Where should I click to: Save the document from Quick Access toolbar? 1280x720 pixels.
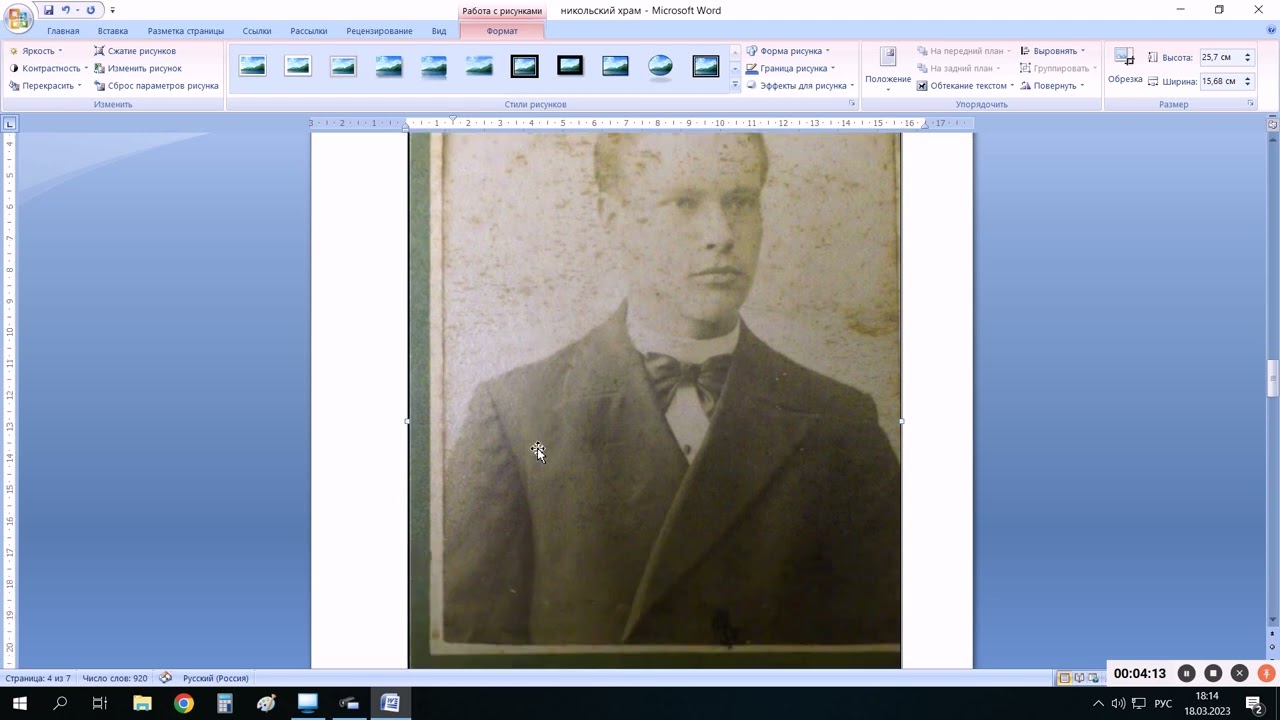pos(48,10)
